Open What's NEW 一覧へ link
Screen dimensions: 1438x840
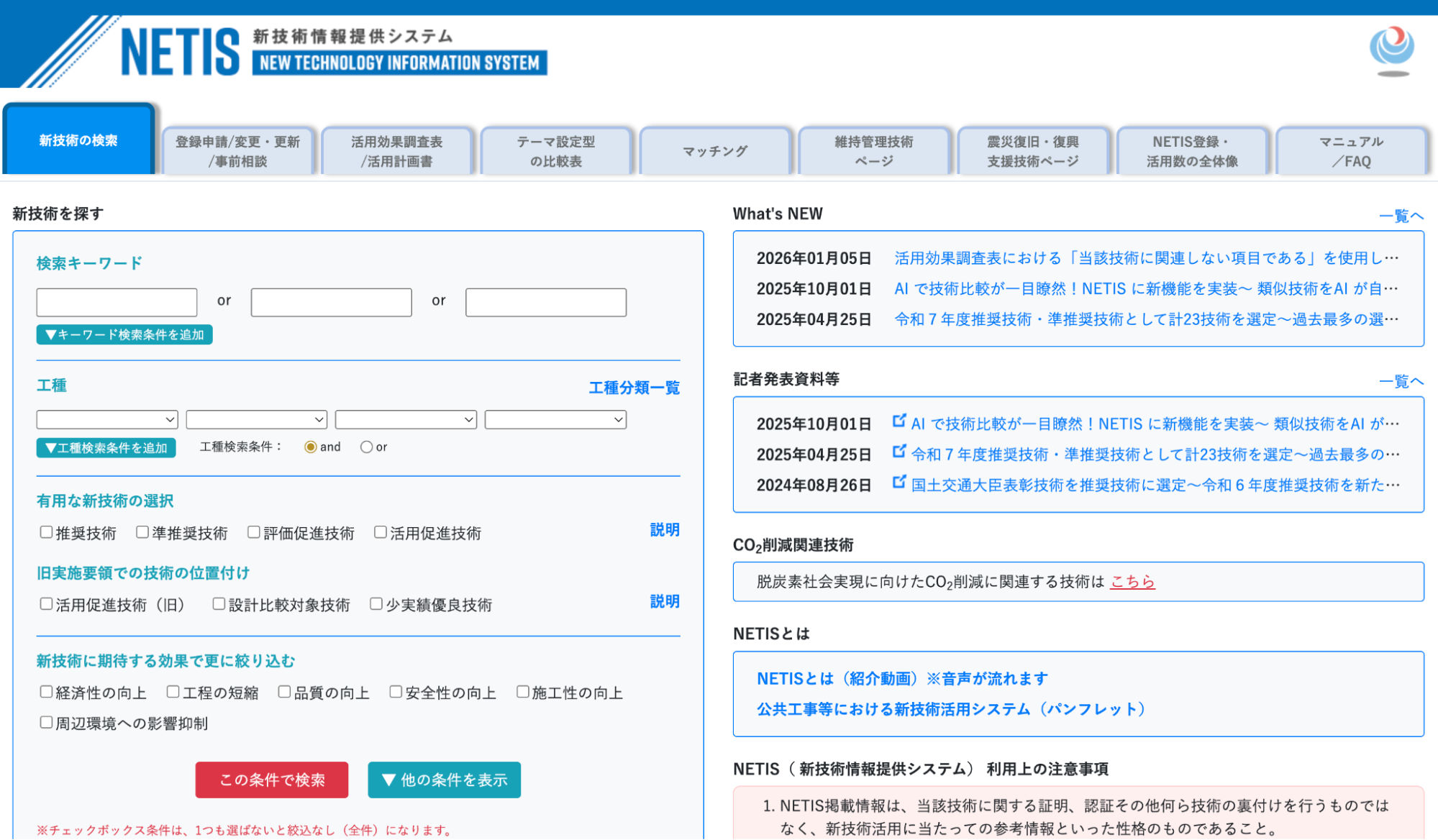click(1401, 216)
